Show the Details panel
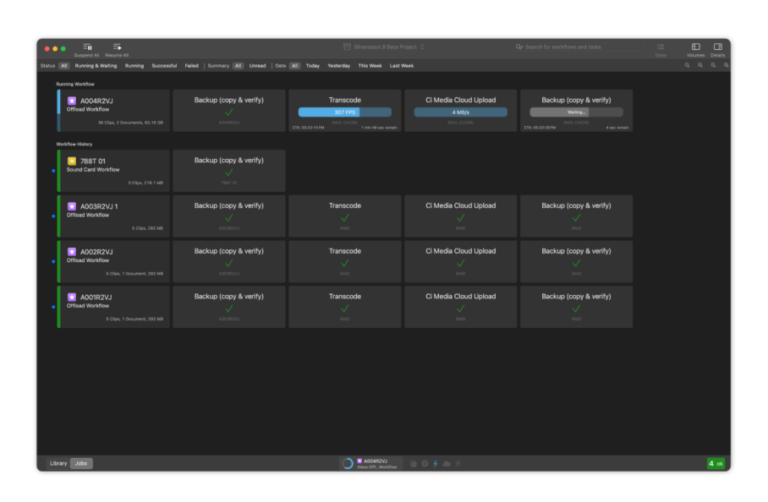The height and width of the screenshot is (502, 768). [718, 48]
